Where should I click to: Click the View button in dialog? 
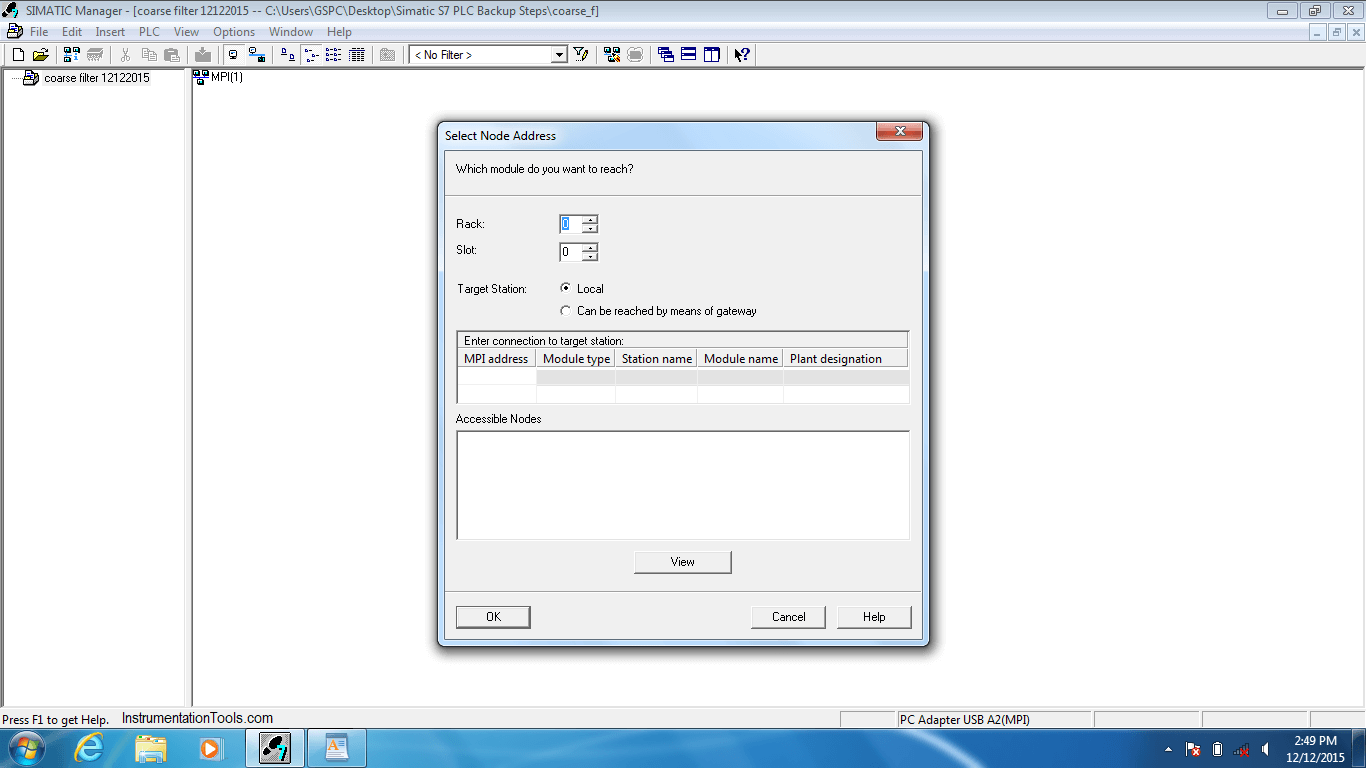pyautogui.click(x=683, y=562)
